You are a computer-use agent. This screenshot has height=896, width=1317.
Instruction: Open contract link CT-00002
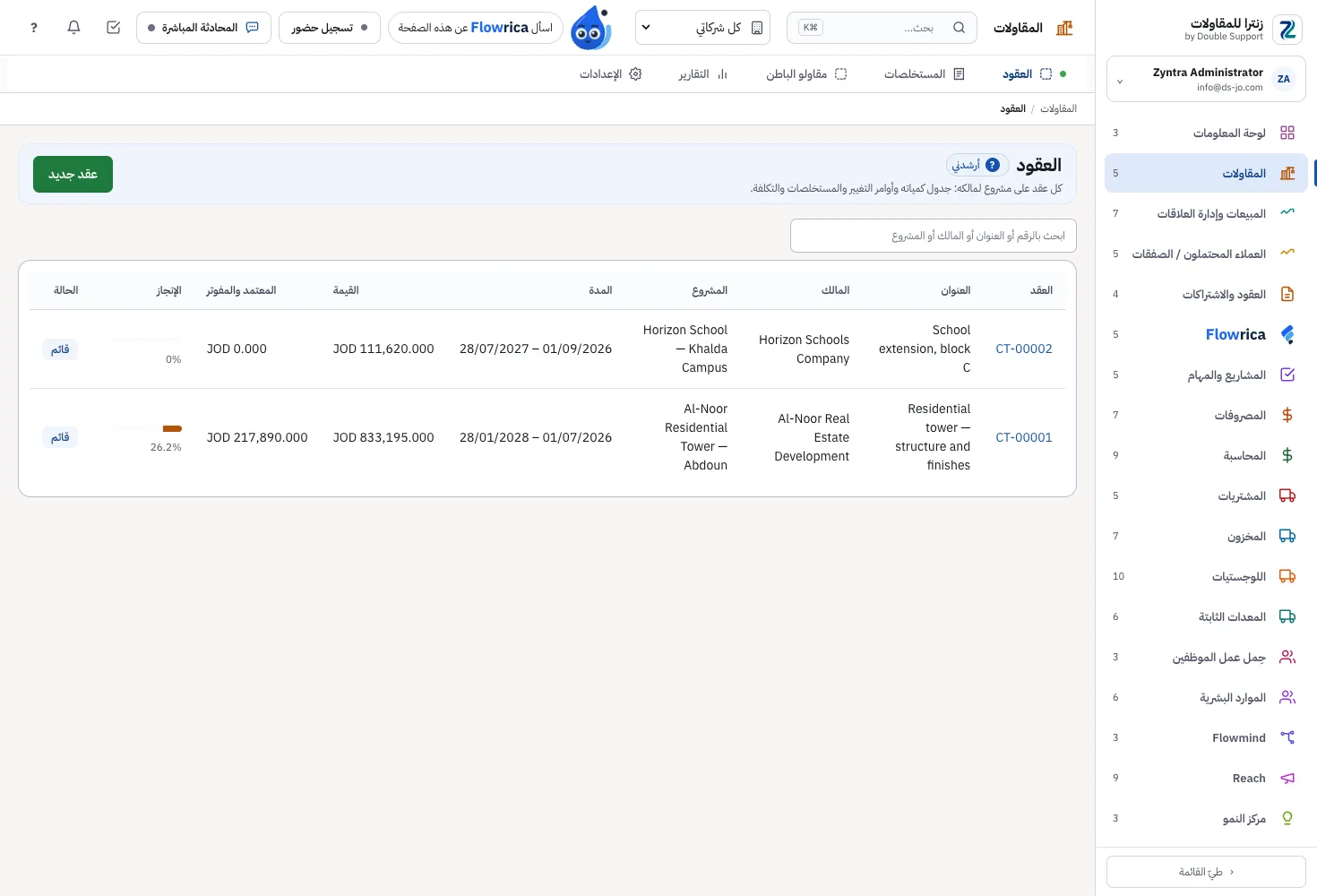point(1024,349)
